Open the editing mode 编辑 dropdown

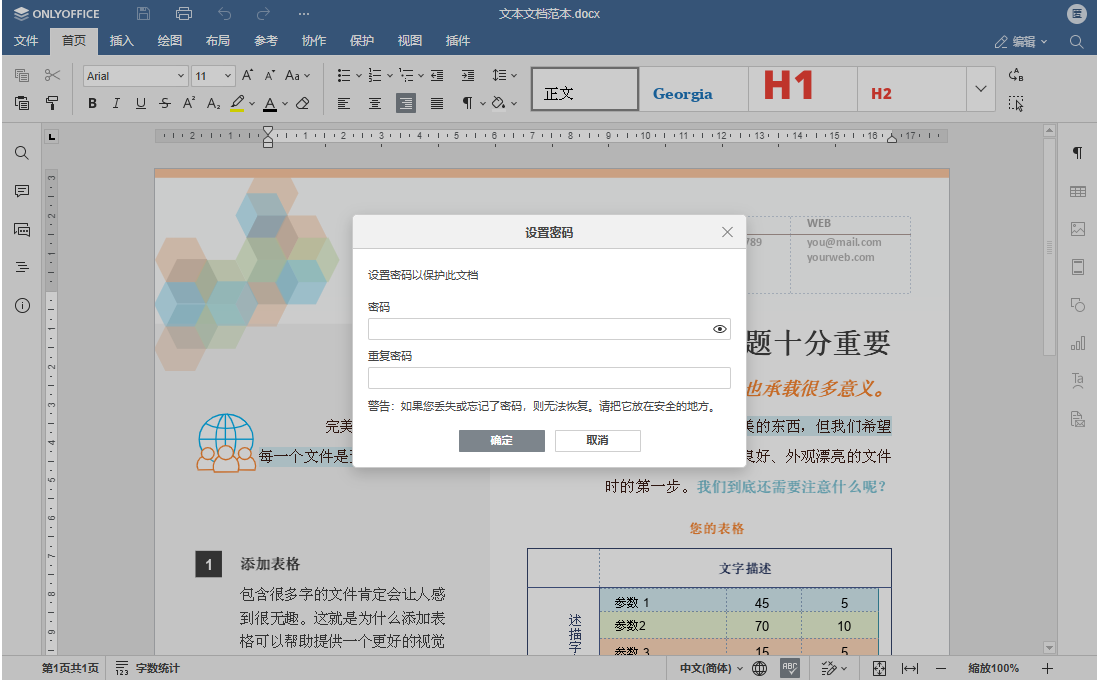[x=1021, y=41]
